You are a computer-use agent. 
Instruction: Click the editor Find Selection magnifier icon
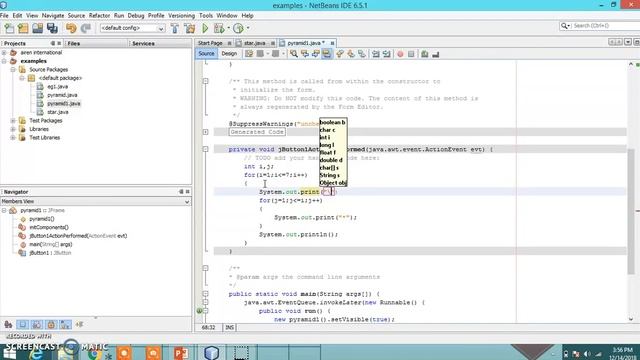click(293, 54)
